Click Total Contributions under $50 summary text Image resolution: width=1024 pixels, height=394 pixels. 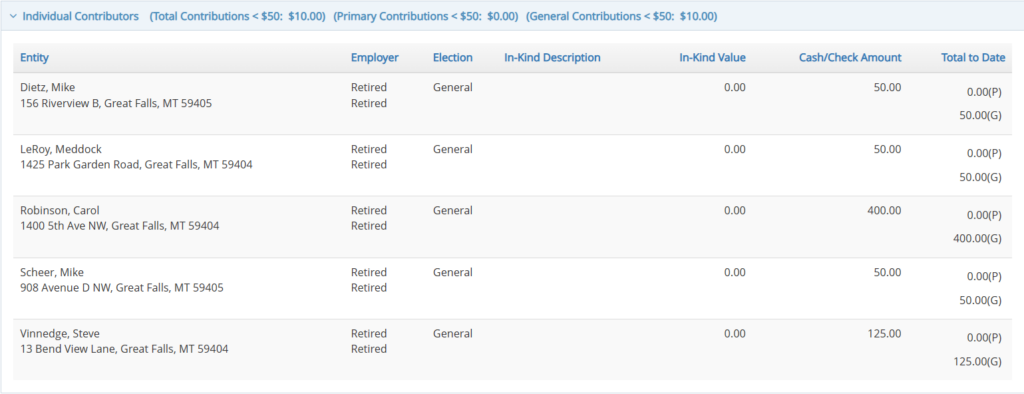tap(238, 16)
